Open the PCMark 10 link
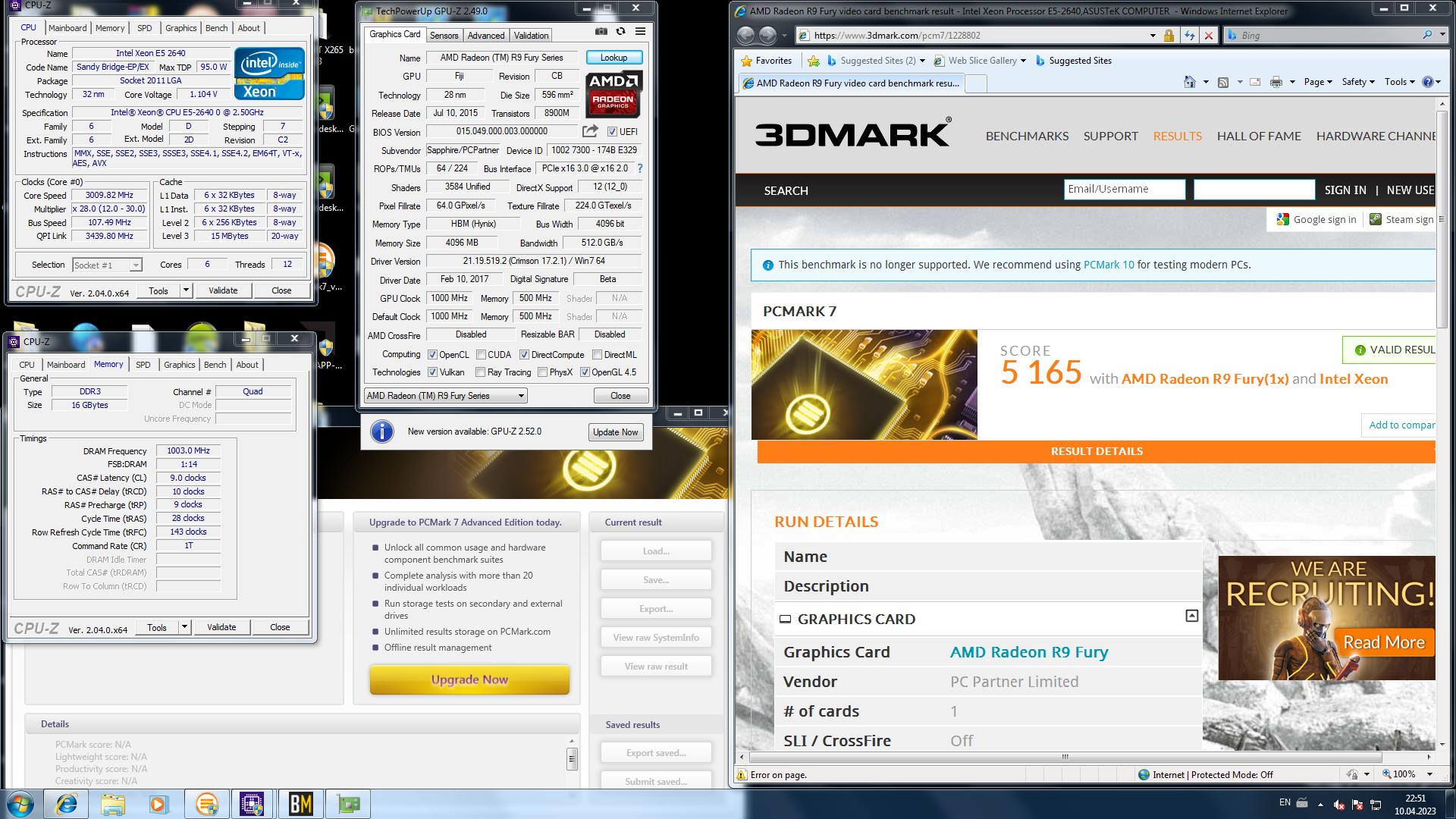Viewport: 1456px width, 819px height. (1109, 265)
